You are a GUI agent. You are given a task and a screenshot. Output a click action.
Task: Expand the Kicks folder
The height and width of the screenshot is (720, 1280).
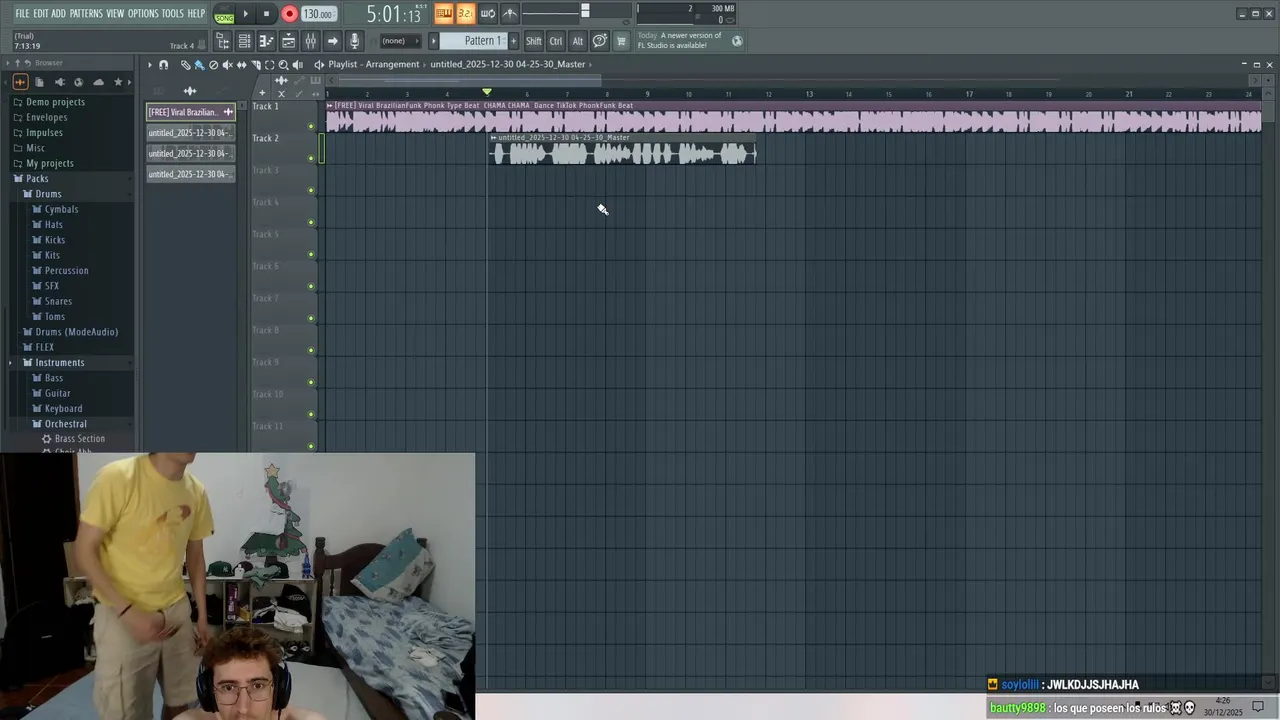55,240
